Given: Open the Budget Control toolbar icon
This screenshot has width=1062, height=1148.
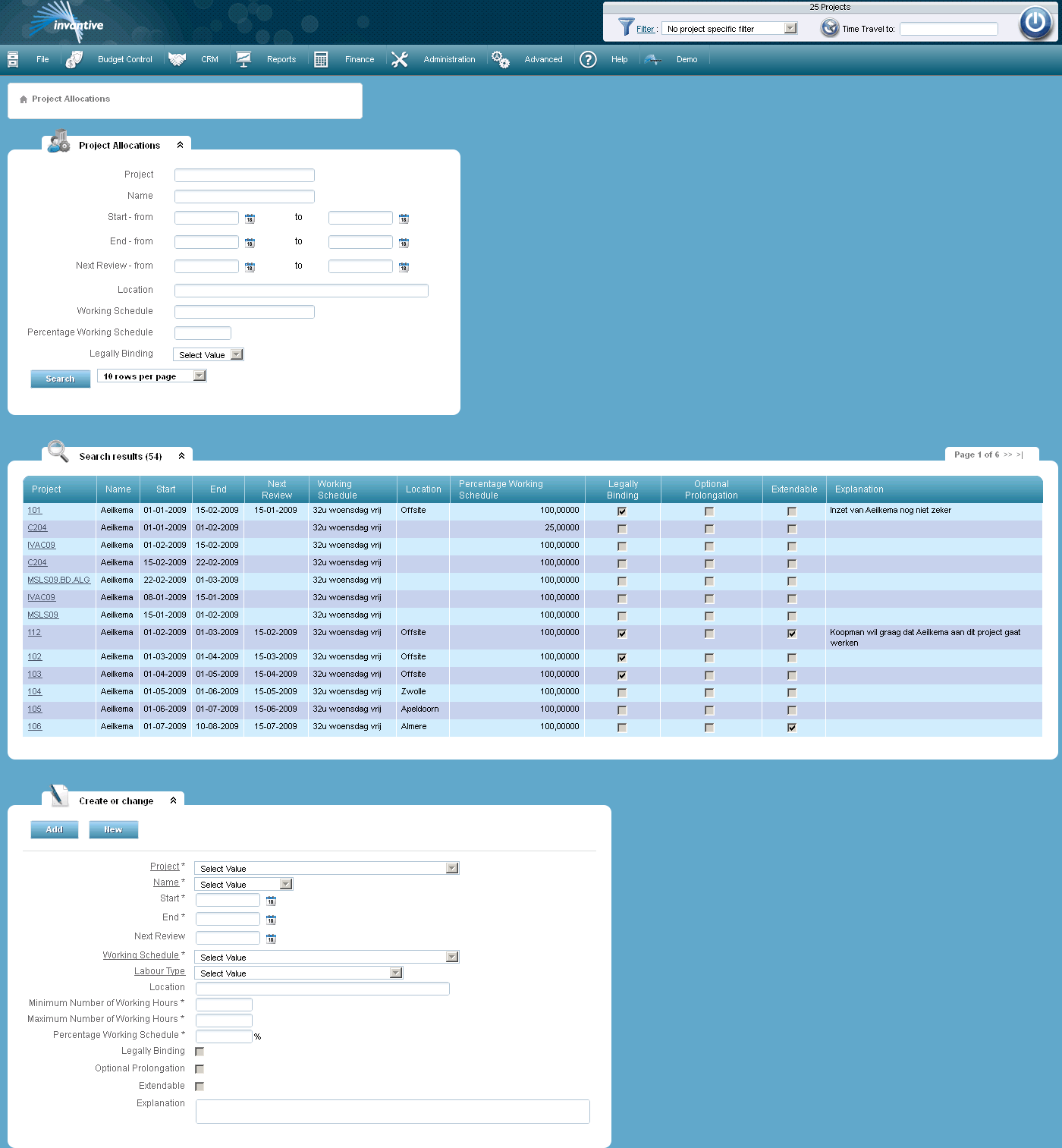Looking at the screenshot, I should click(74, 58).
